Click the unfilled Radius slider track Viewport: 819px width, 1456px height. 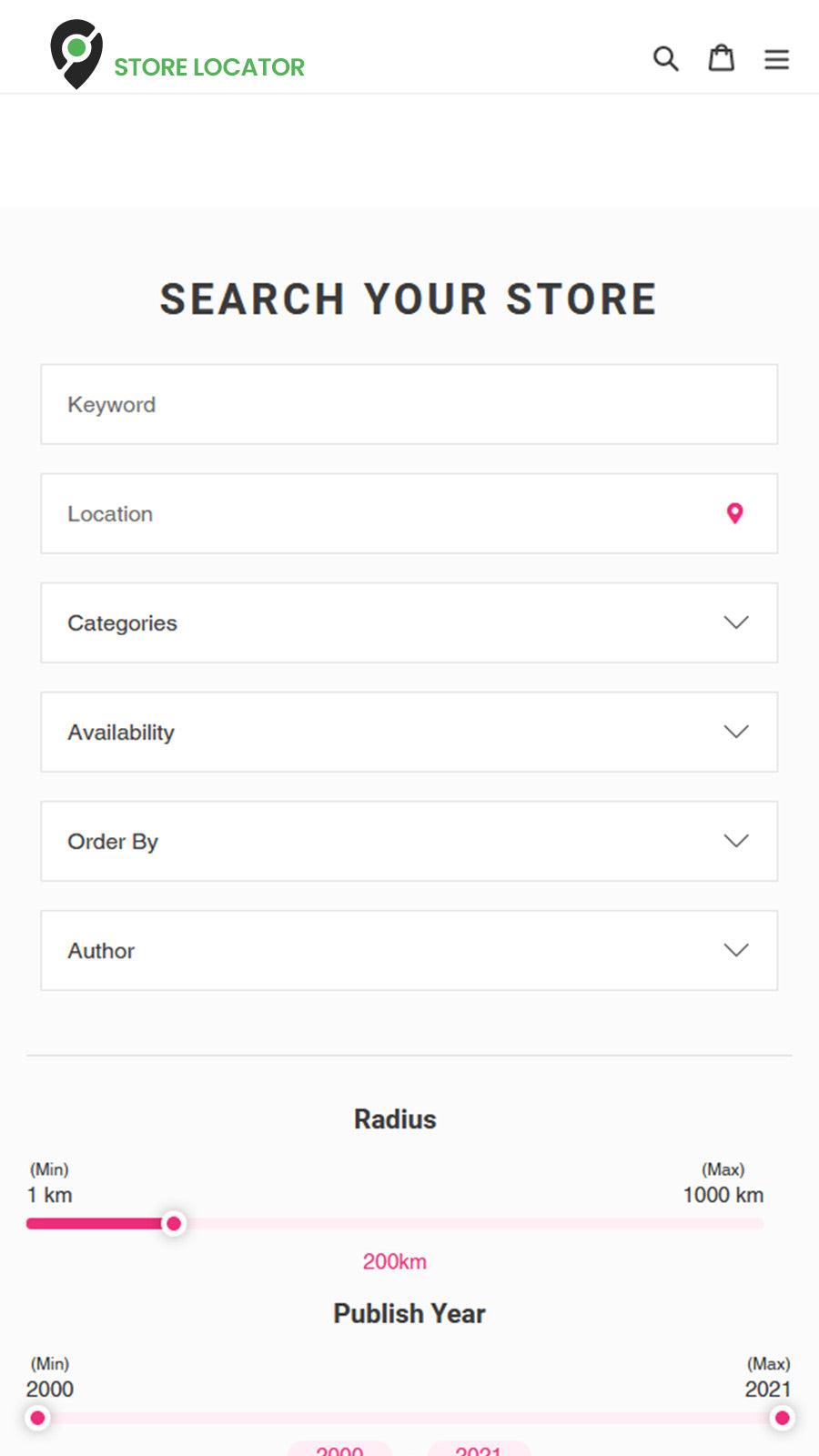click(x=473, y=1224)
